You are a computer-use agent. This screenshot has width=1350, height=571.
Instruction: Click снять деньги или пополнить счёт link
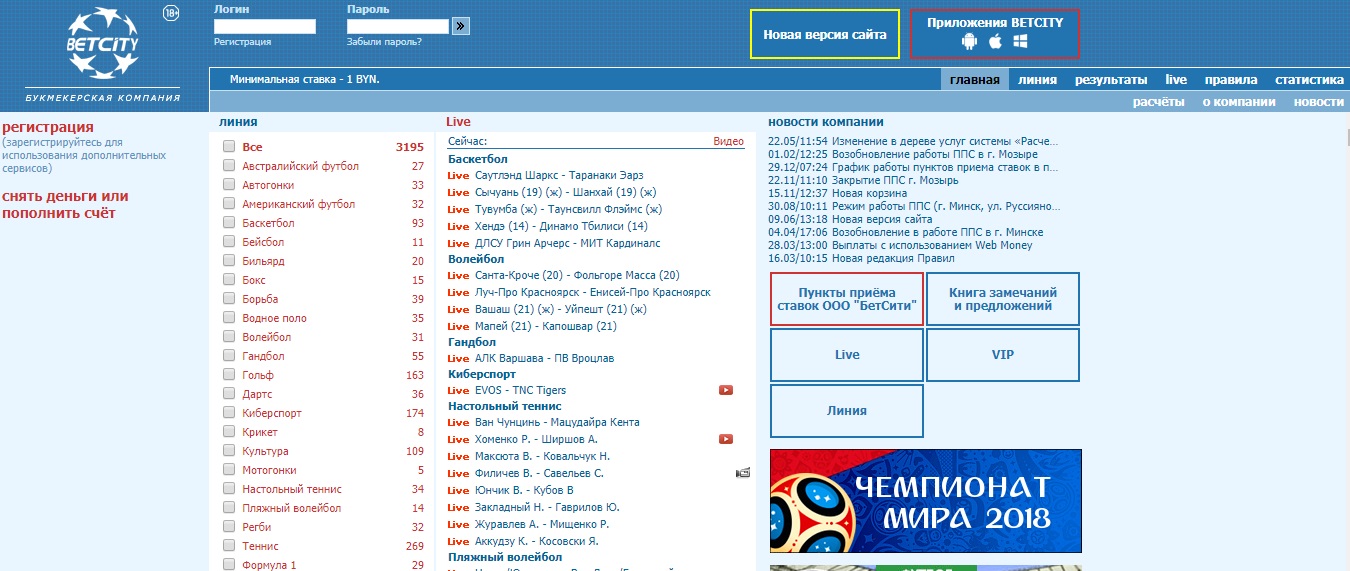65,205
